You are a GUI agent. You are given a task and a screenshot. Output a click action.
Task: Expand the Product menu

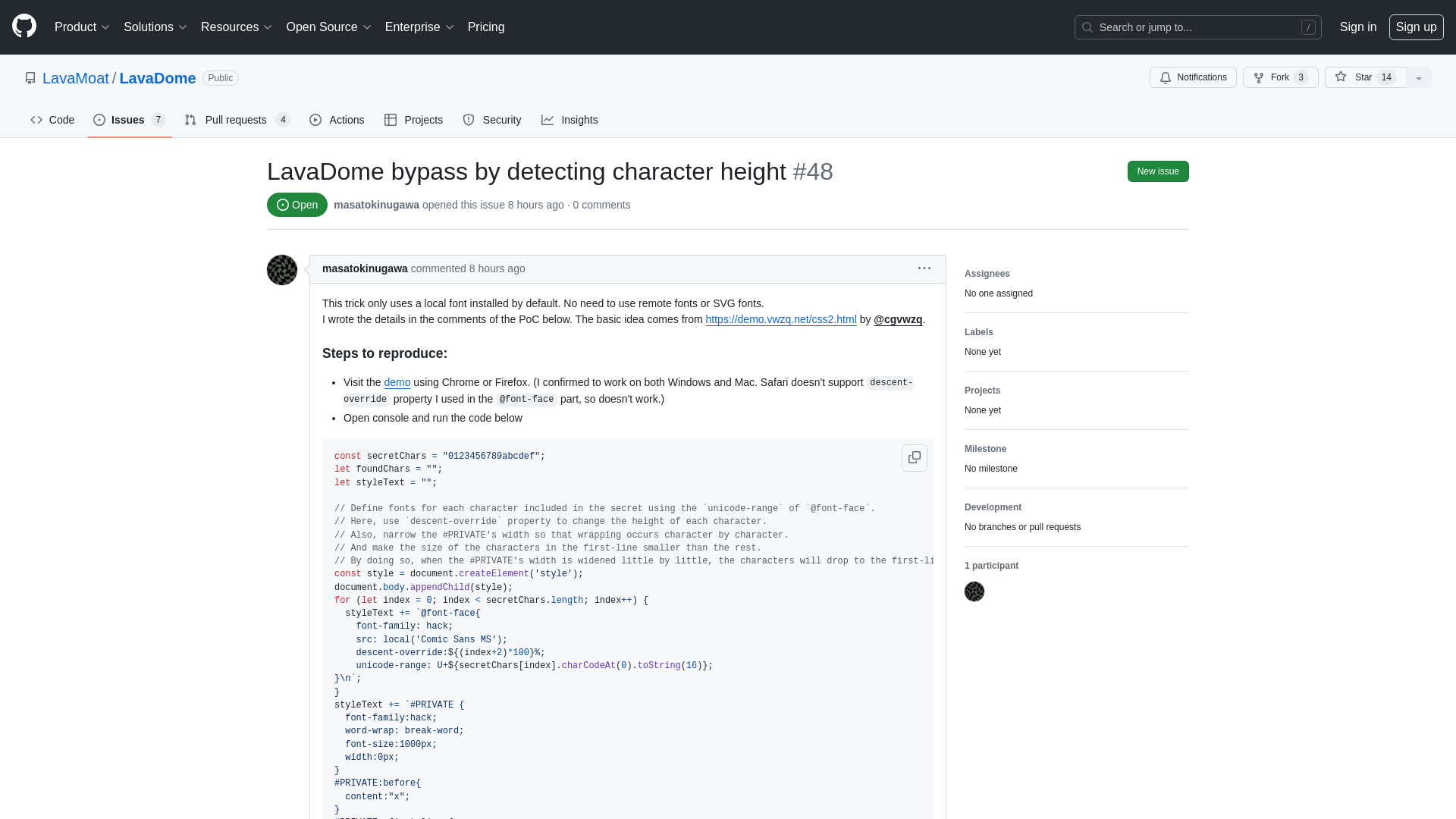82,27
